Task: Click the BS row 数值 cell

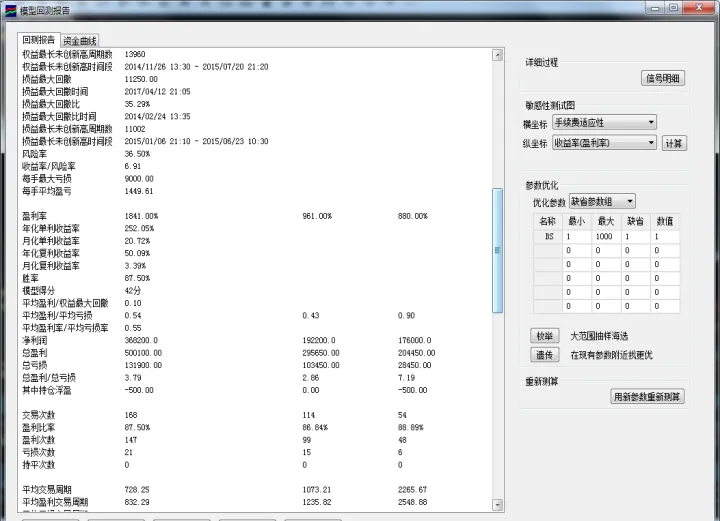Action: coord(664,236)
